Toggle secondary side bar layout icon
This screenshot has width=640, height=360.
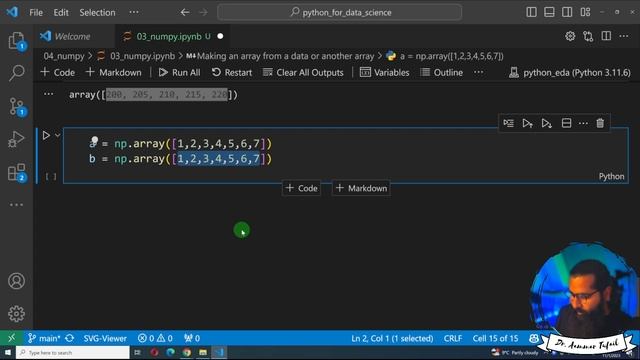pyautogui.click(x=567, y=12)
